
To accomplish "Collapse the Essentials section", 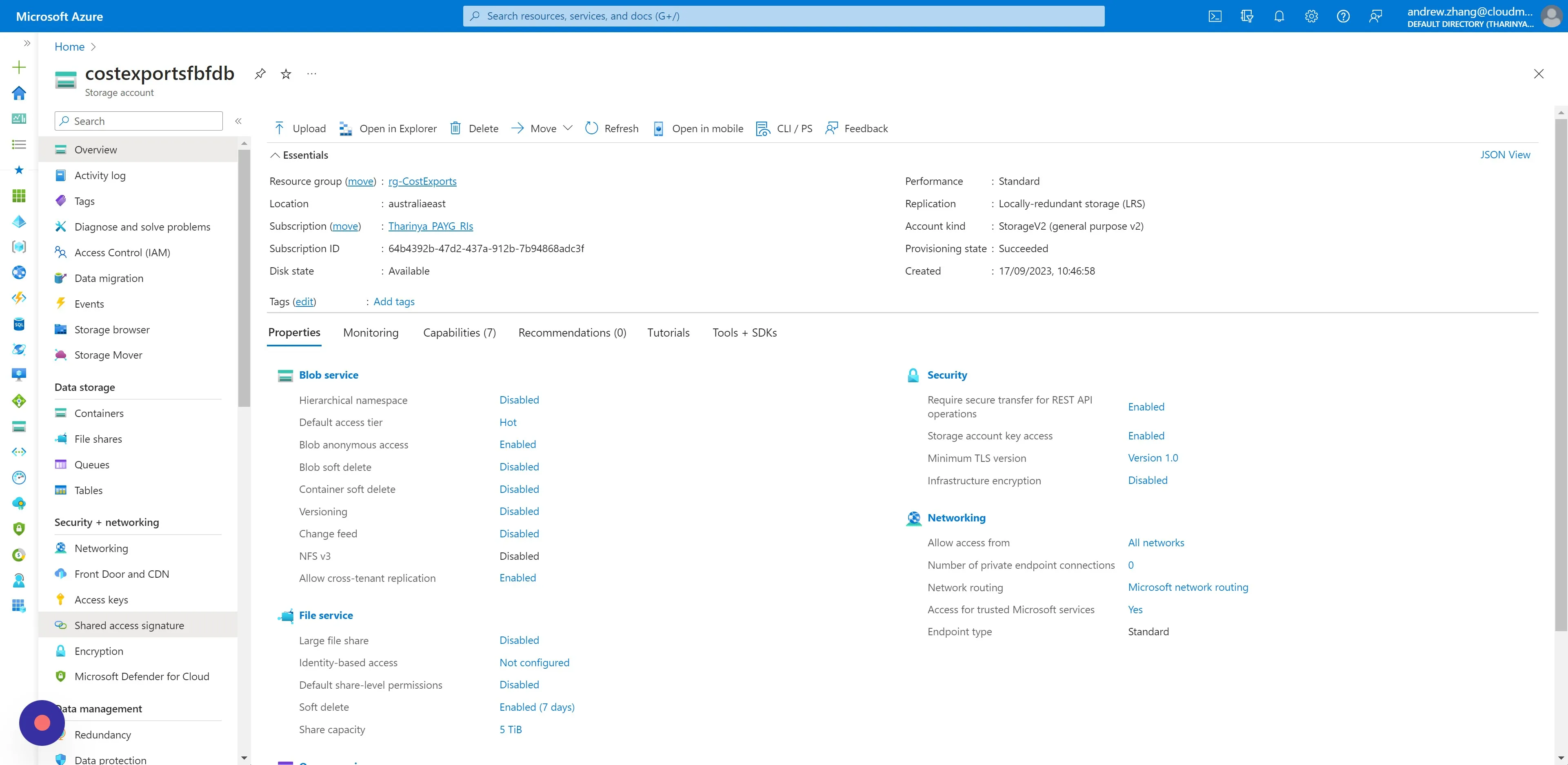I will [299, 155].
